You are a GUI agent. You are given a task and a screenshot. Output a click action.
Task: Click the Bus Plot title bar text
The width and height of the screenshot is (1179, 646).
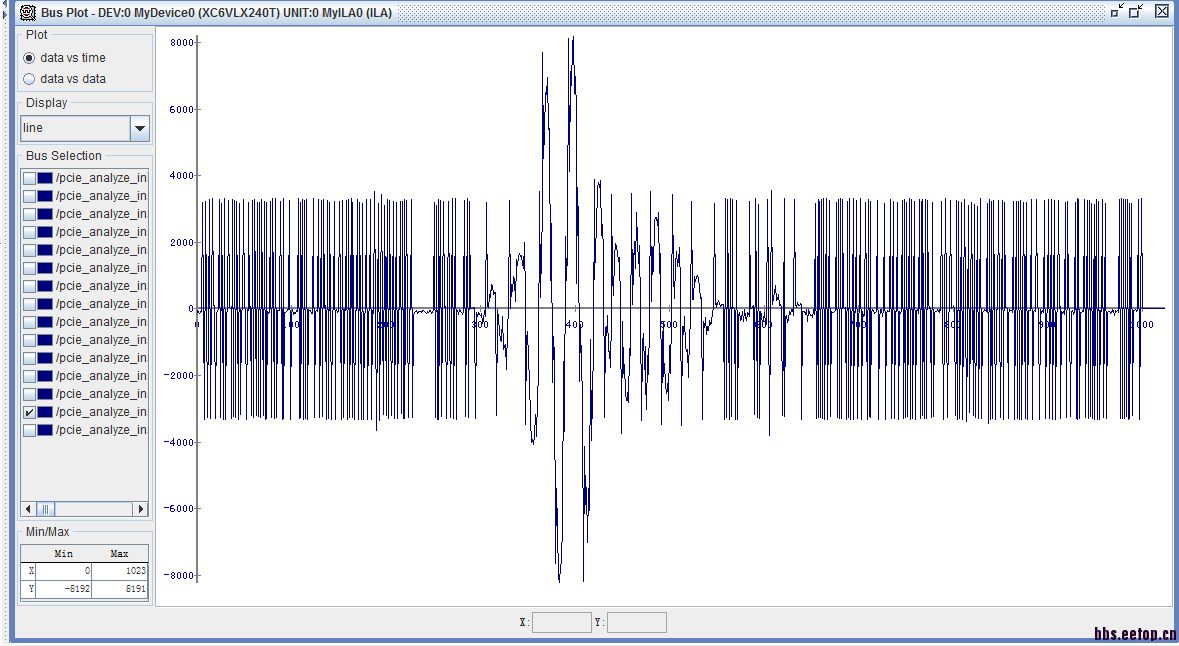[217, 13]
